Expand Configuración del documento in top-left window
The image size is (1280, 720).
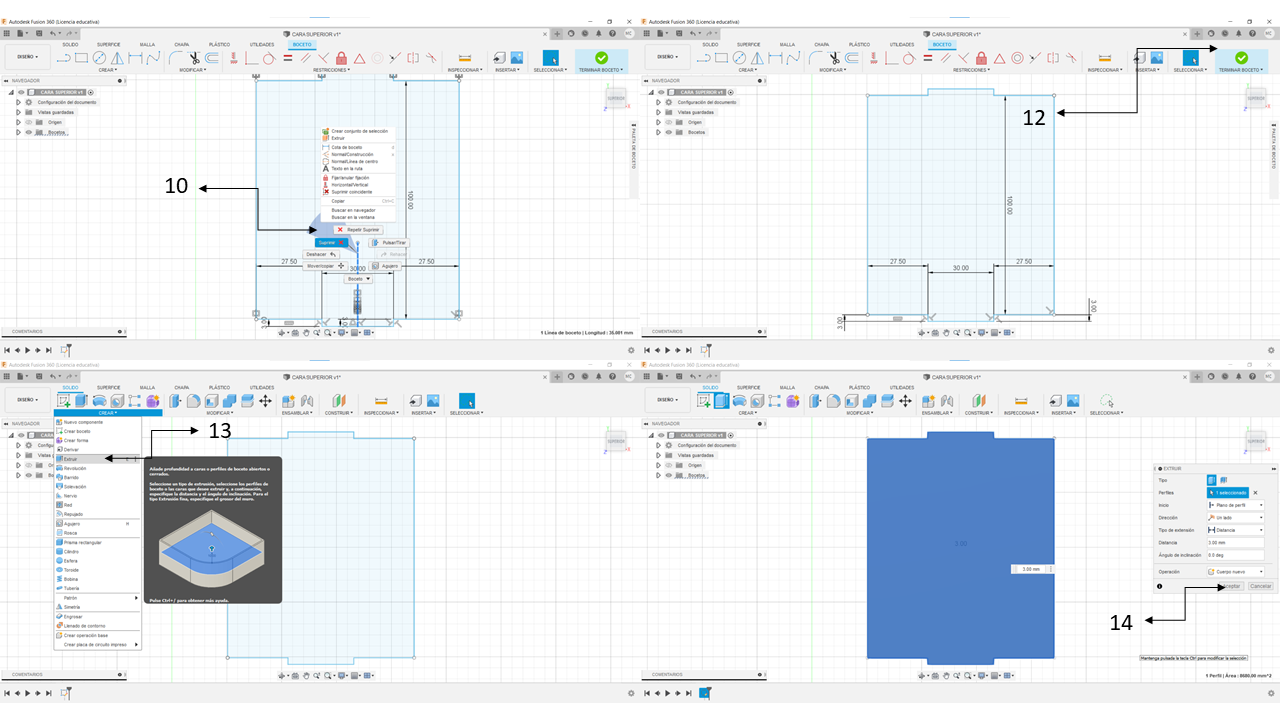point(18,102)
